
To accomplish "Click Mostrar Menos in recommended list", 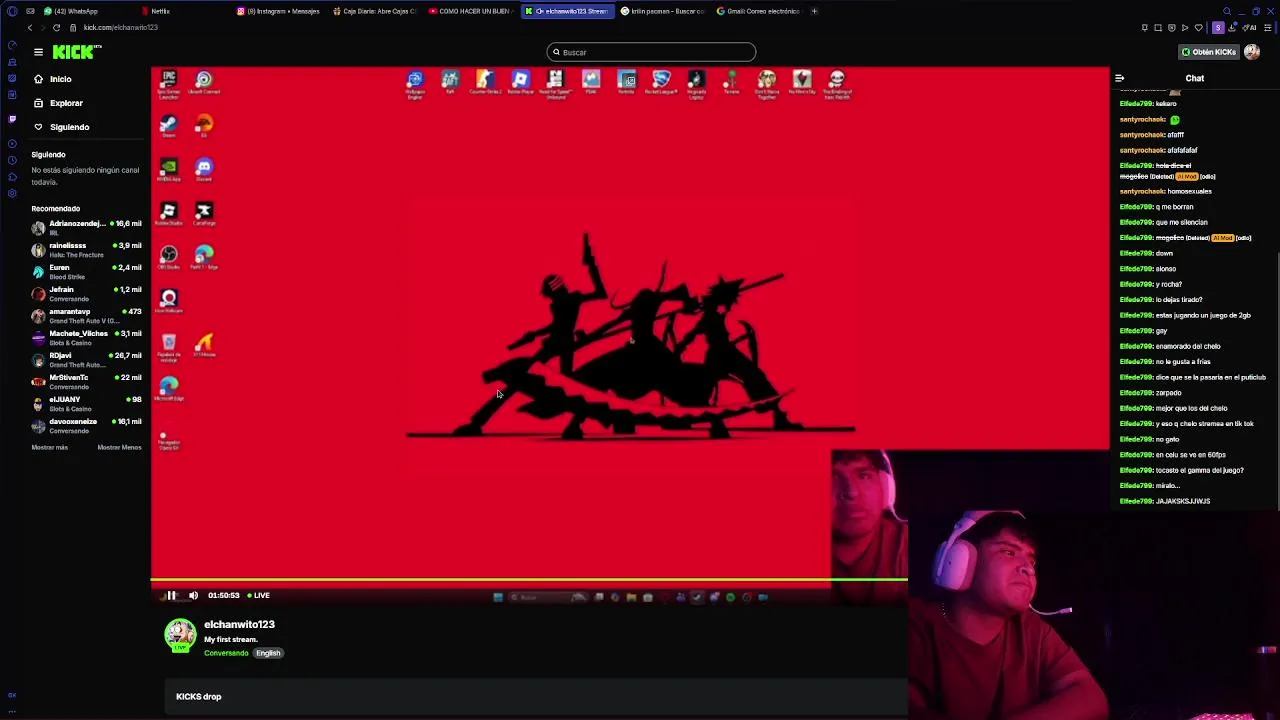I will (119, 447).
